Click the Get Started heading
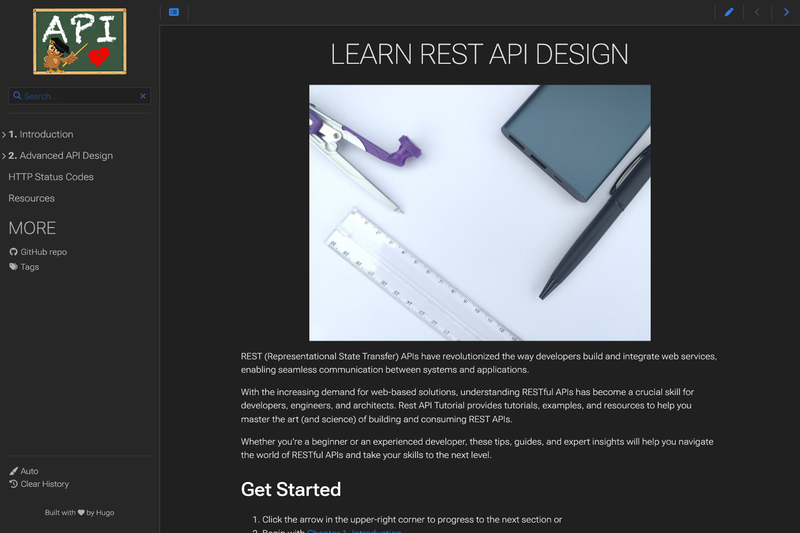The height and width of the screenshot is (533, 800). tap(291, 490)
